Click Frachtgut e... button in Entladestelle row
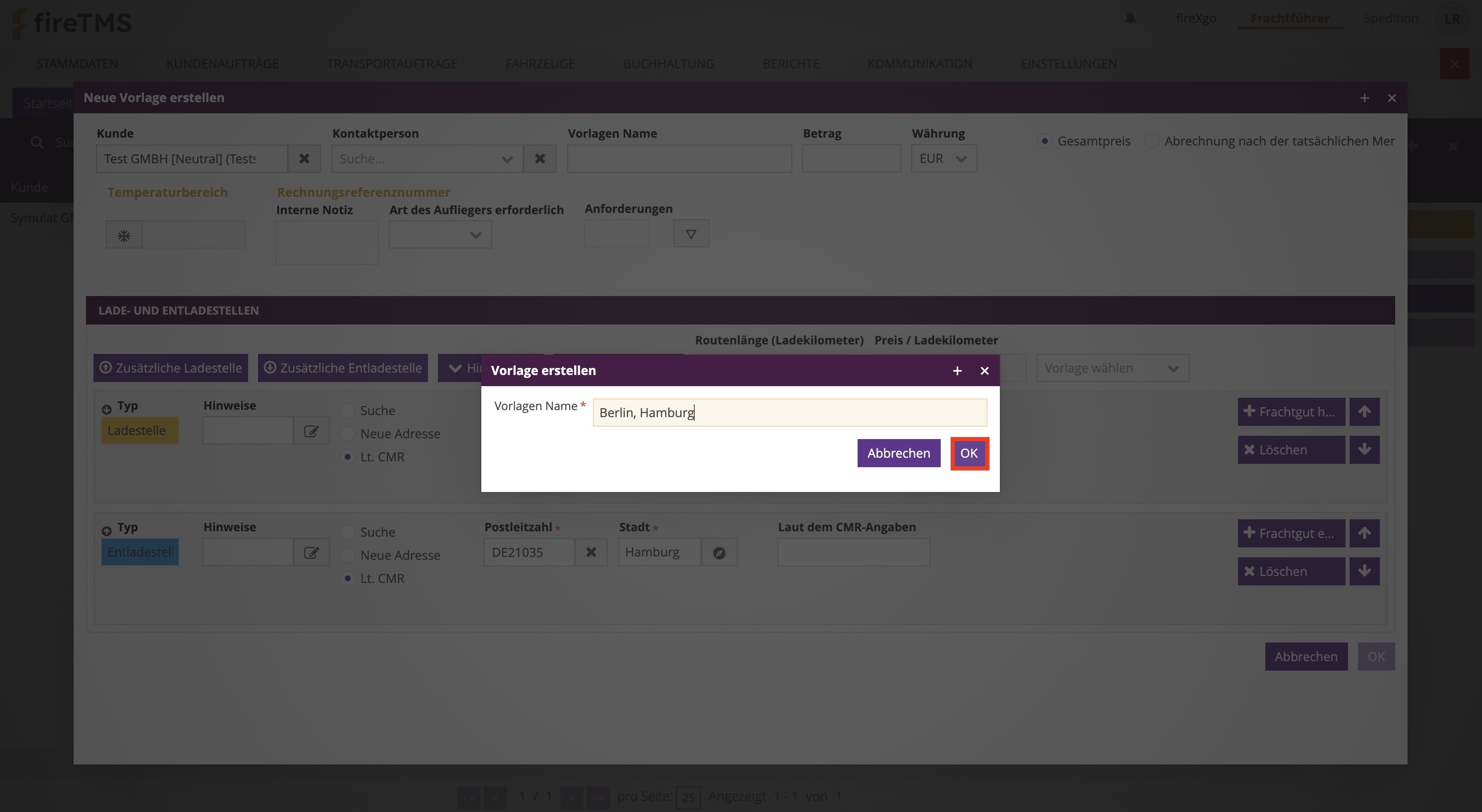 click(x=1291, y=533)
